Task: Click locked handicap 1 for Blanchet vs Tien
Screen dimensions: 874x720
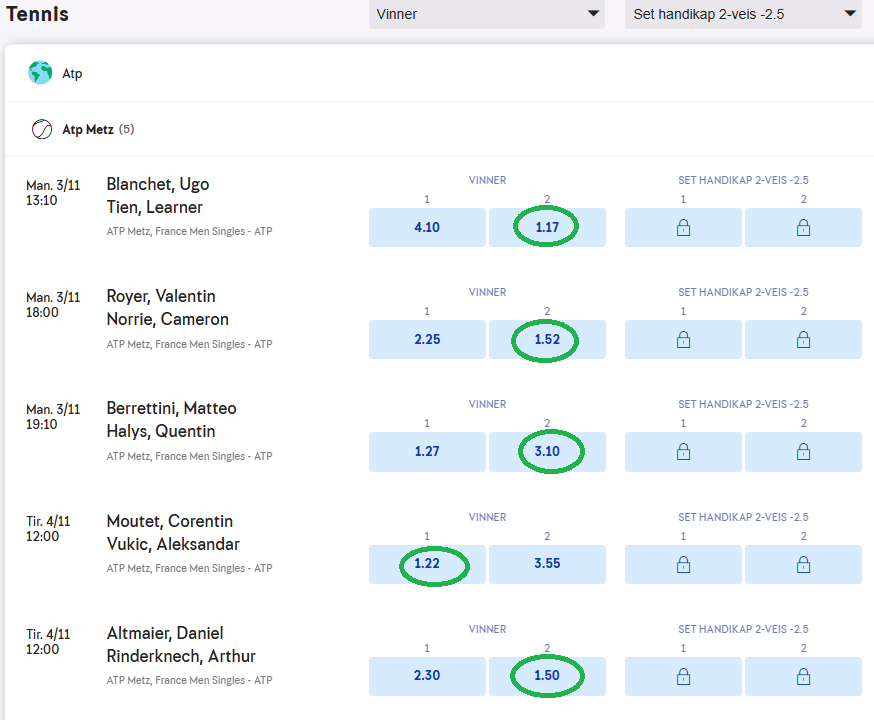Action: 683,228
